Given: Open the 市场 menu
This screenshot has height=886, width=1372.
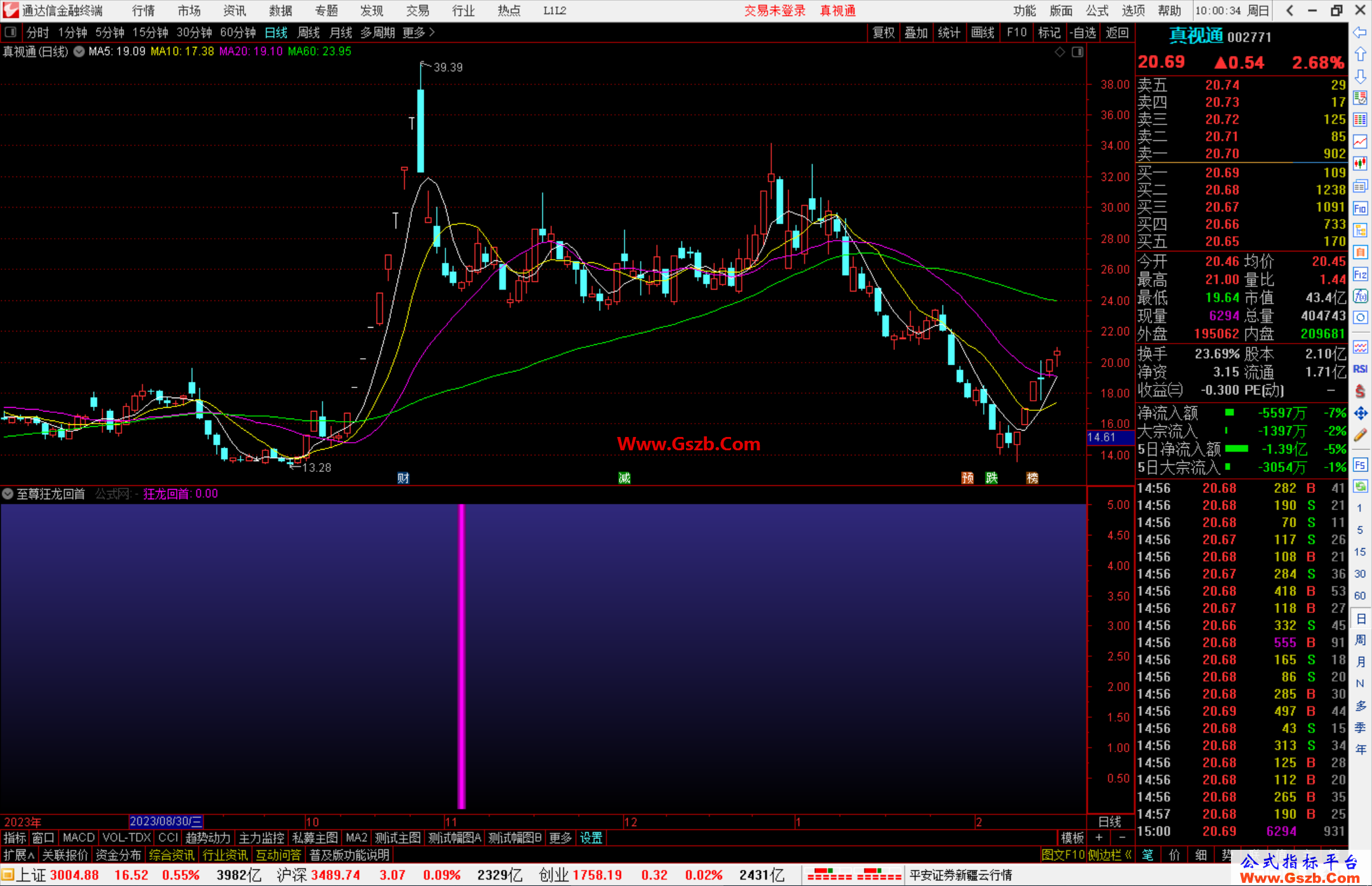Looking at the screenshot, I should pos(189,11).
